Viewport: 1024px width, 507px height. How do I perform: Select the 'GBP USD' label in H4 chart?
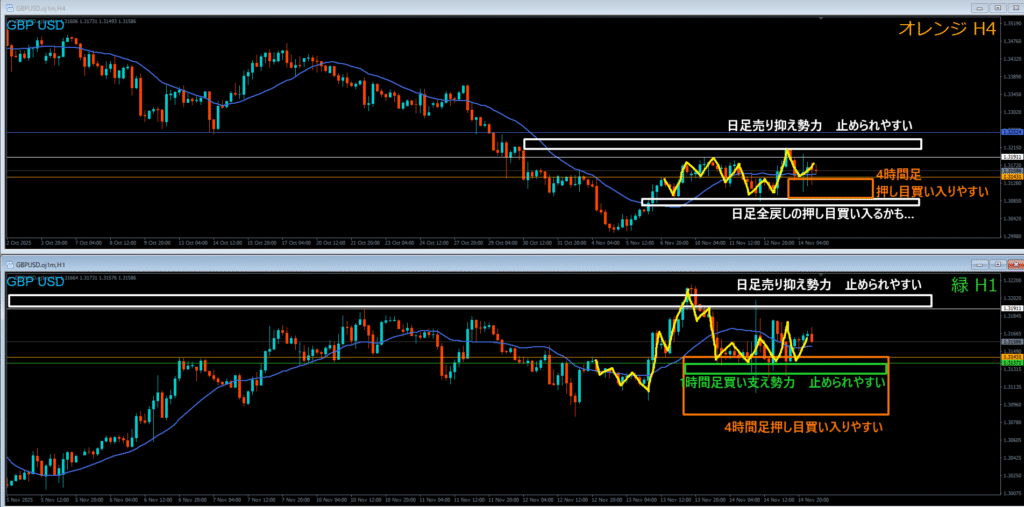[x=35, y=25]
